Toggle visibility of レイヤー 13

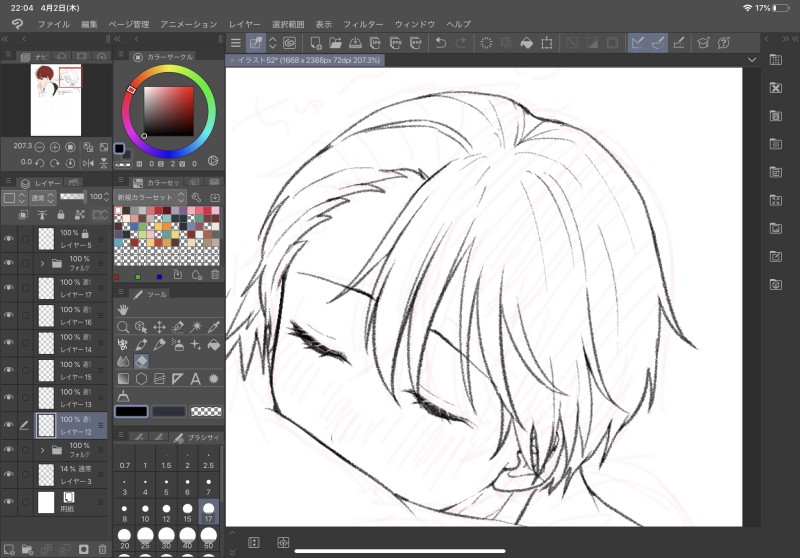(x=9, y=397)
